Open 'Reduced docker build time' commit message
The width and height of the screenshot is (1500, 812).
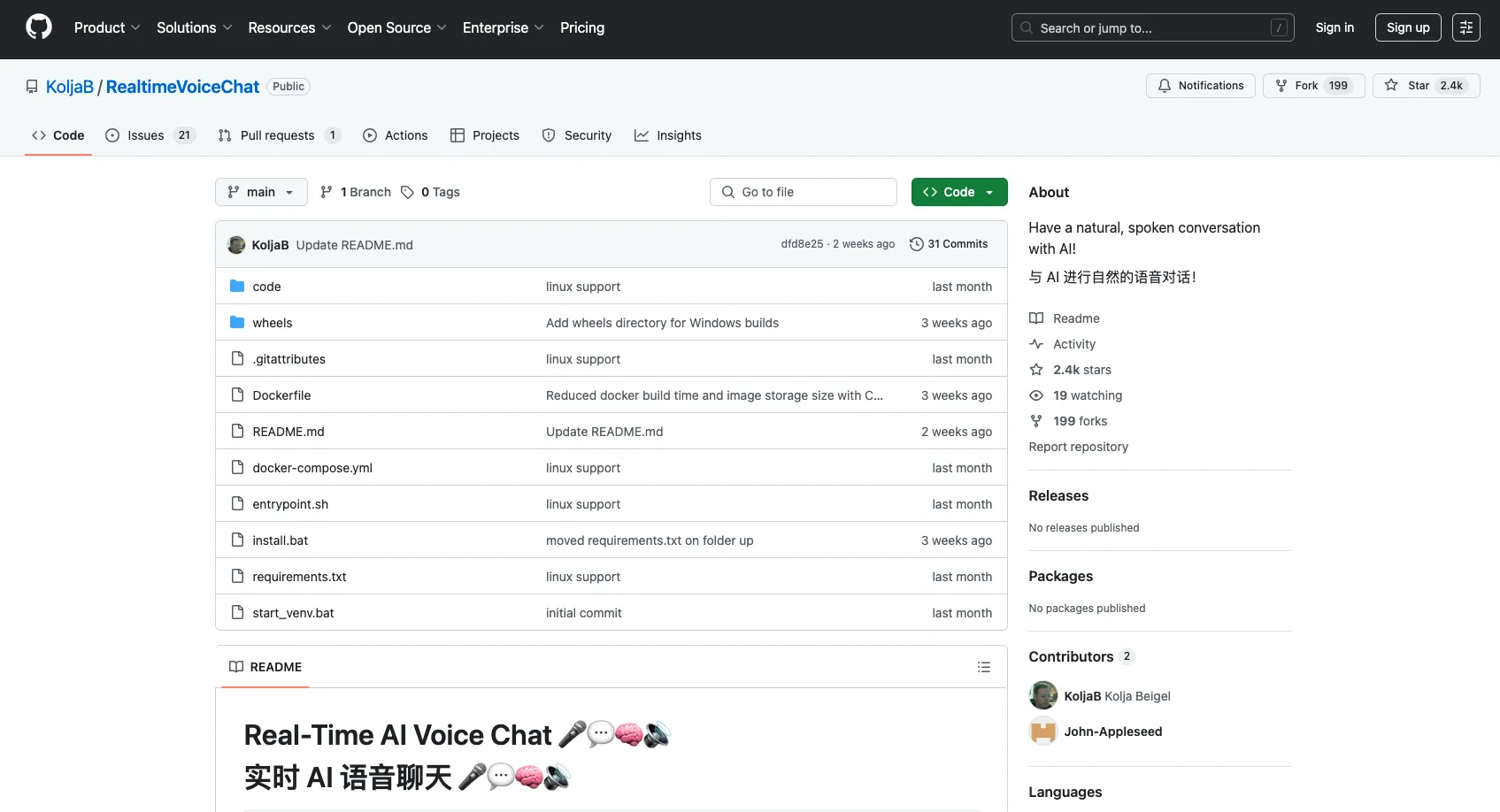[x=714, y=395]
